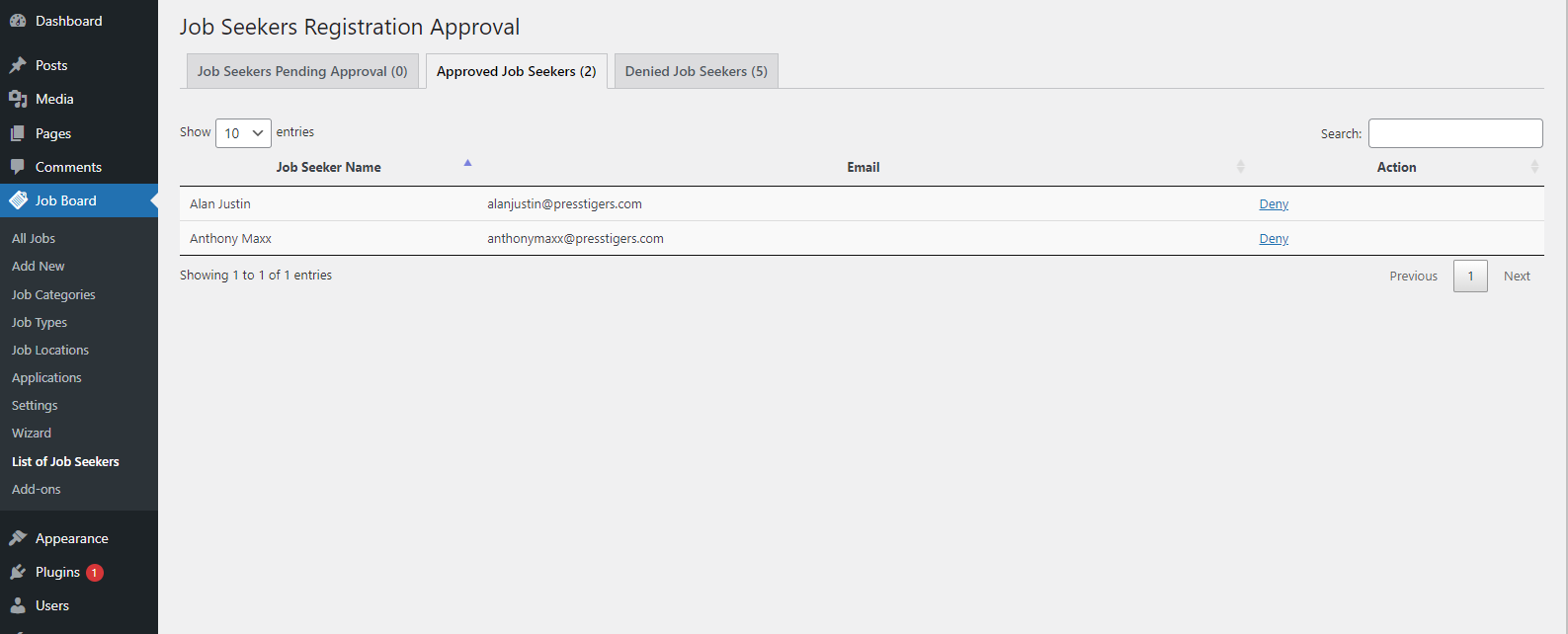The height and width of the screenshot is (634, 1568).
Task: Open Applications in Job Board submenu
Action: pos(46,378)
